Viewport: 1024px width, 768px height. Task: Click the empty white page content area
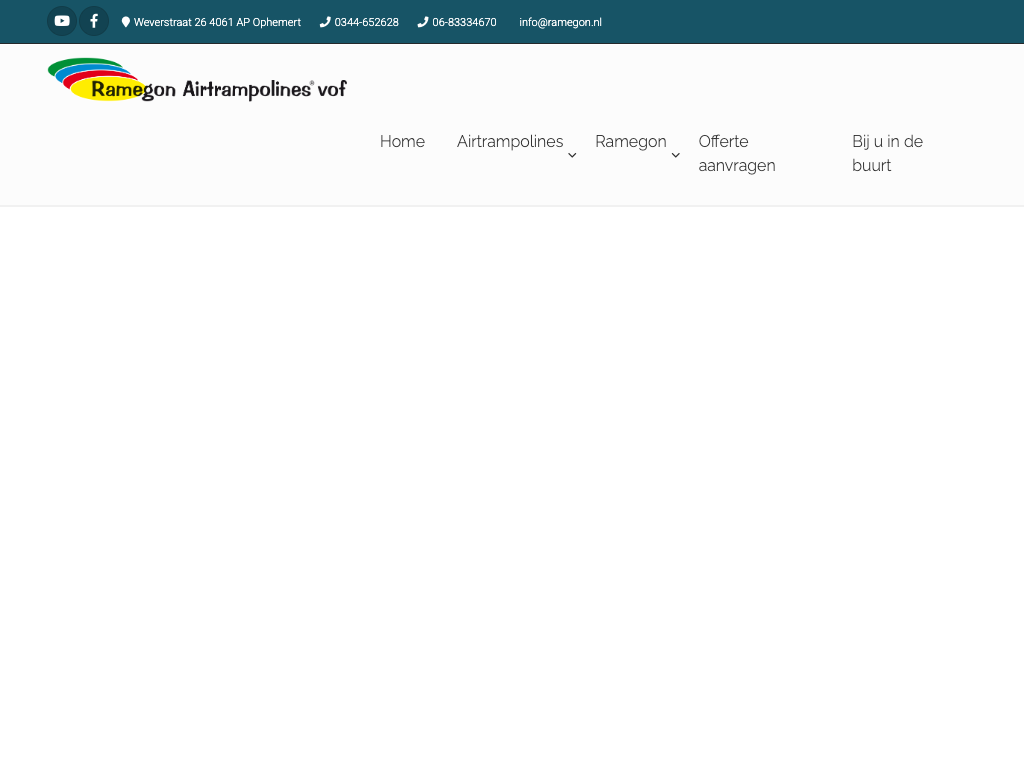(x=512, y=480)
